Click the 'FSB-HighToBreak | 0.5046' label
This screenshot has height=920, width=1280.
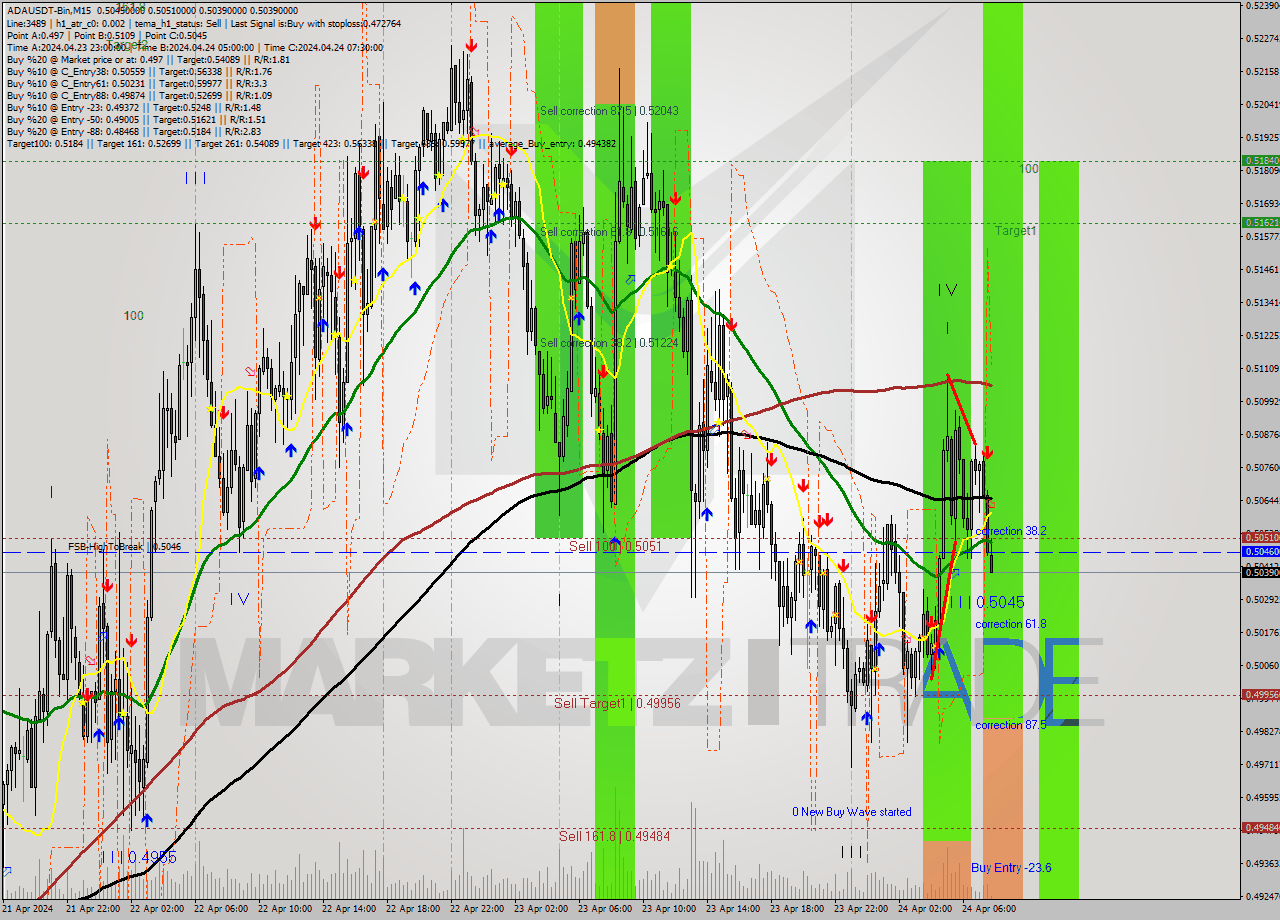click(x=125, y=547)
